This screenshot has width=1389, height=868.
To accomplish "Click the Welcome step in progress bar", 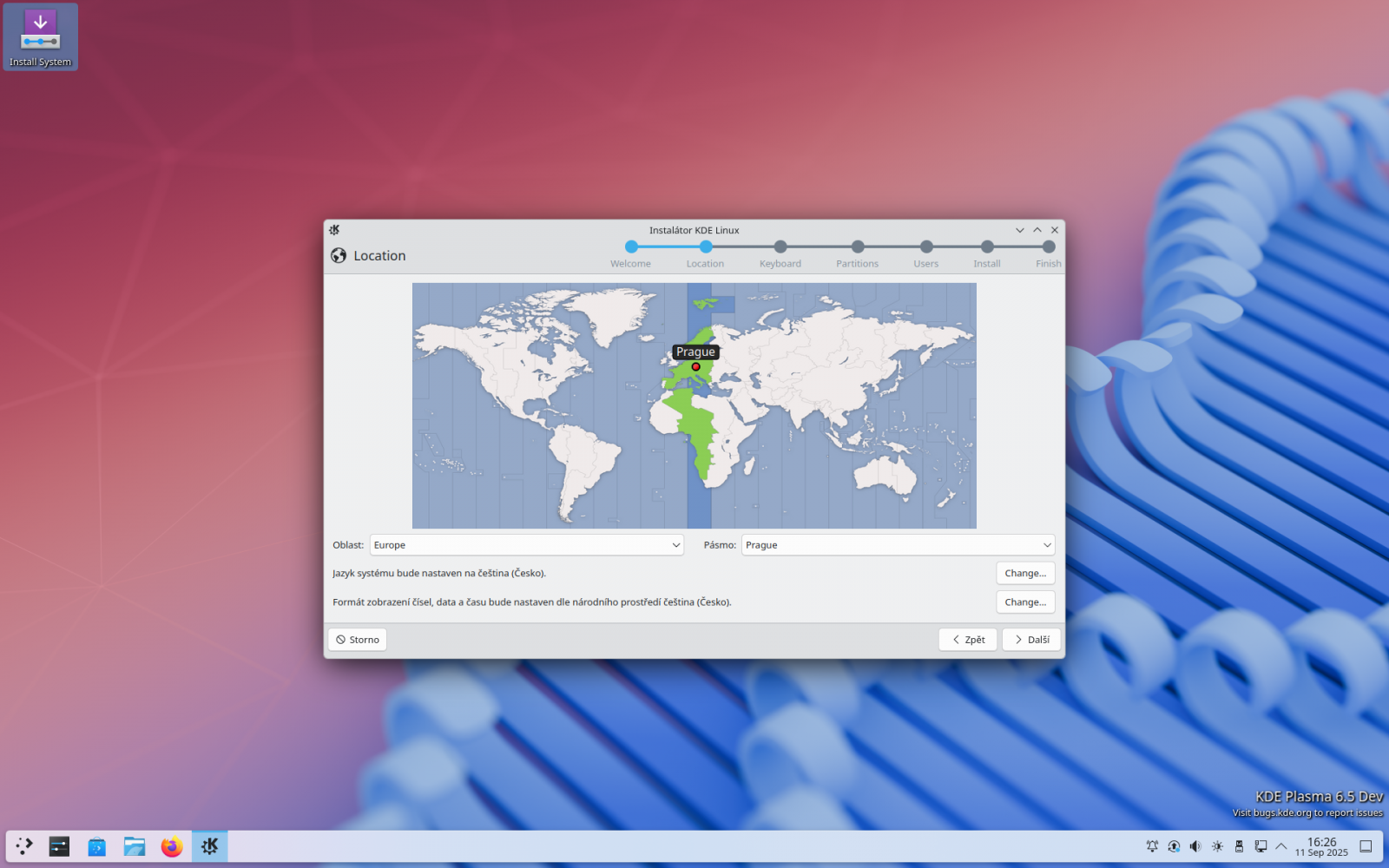I will tap(631, 254).
